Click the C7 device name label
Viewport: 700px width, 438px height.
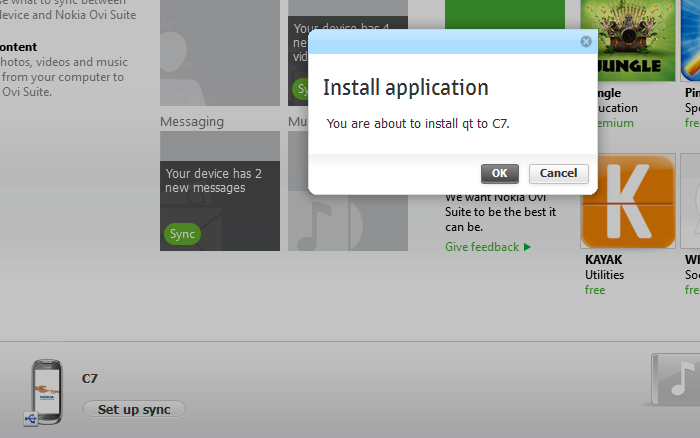click(90, 379)
